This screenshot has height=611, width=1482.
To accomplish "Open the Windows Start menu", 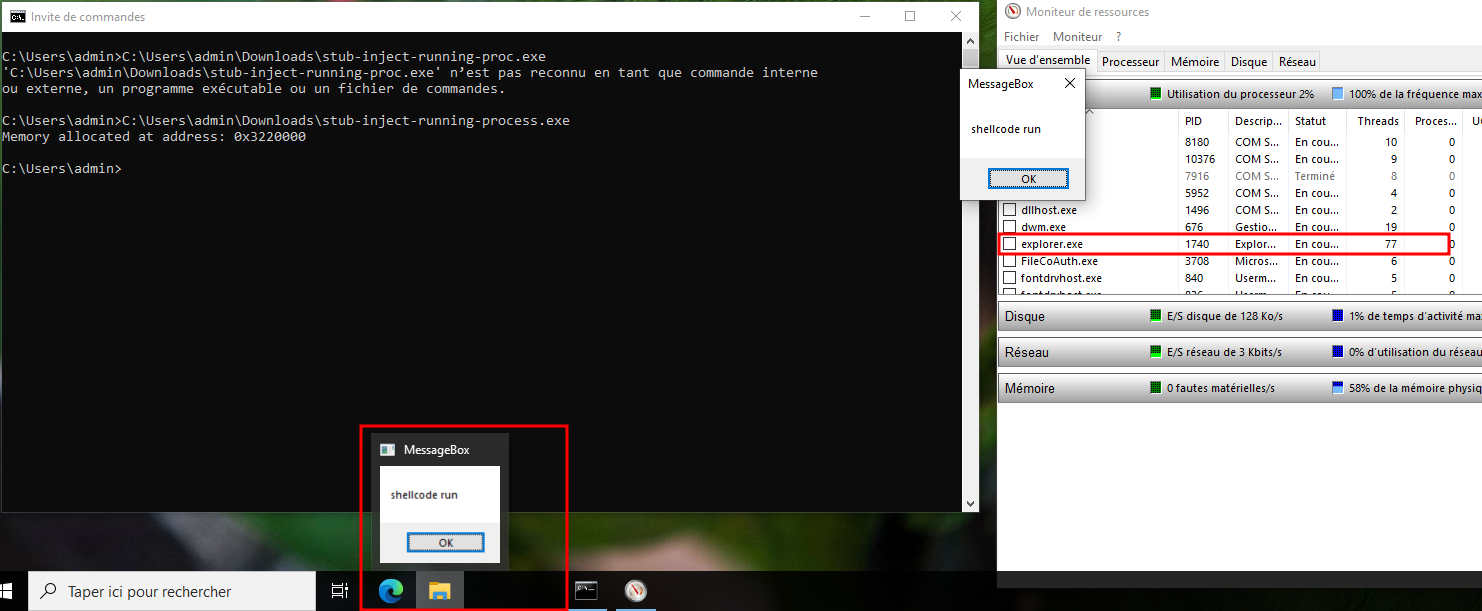I will (14, 591).
